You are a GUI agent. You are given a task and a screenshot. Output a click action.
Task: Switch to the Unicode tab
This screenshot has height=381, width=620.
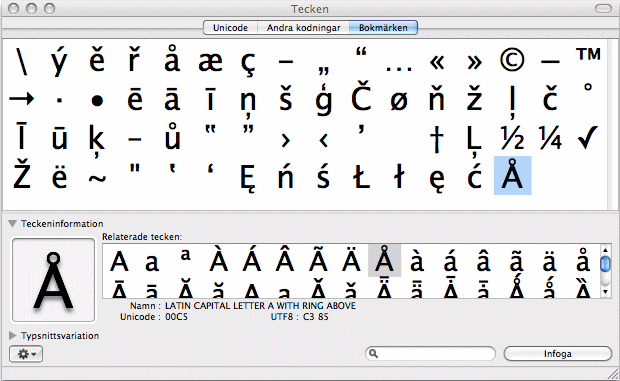pos(230,28)
